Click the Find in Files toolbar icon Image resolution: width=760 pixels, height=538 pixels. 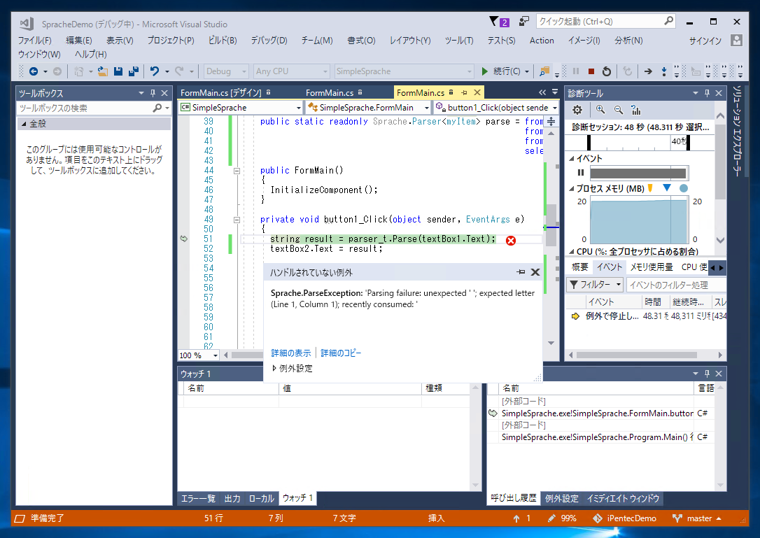tap(545, 71)
